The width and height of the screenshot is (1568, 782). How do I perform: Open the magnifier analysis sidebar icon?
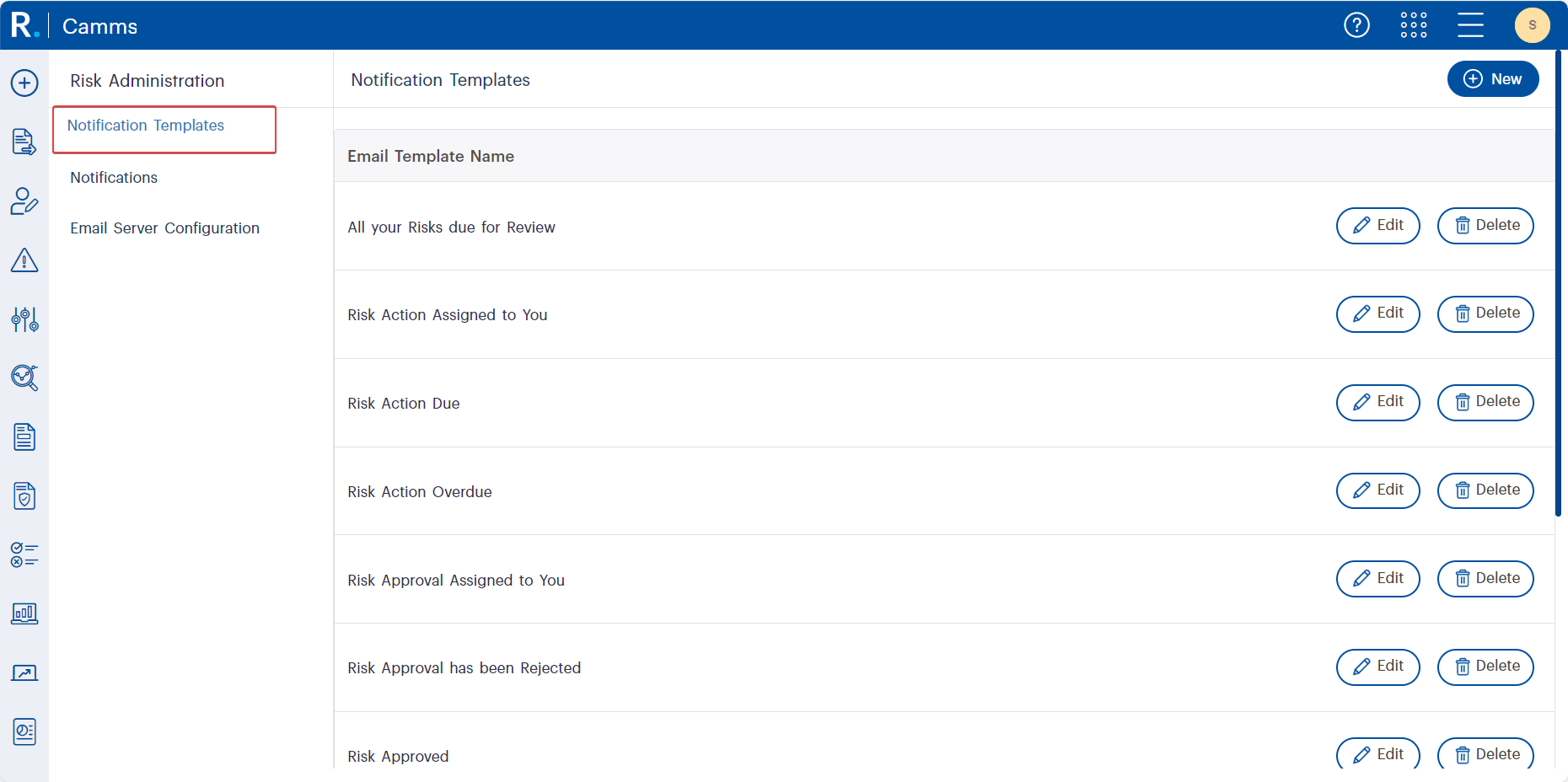click(24, 378)
